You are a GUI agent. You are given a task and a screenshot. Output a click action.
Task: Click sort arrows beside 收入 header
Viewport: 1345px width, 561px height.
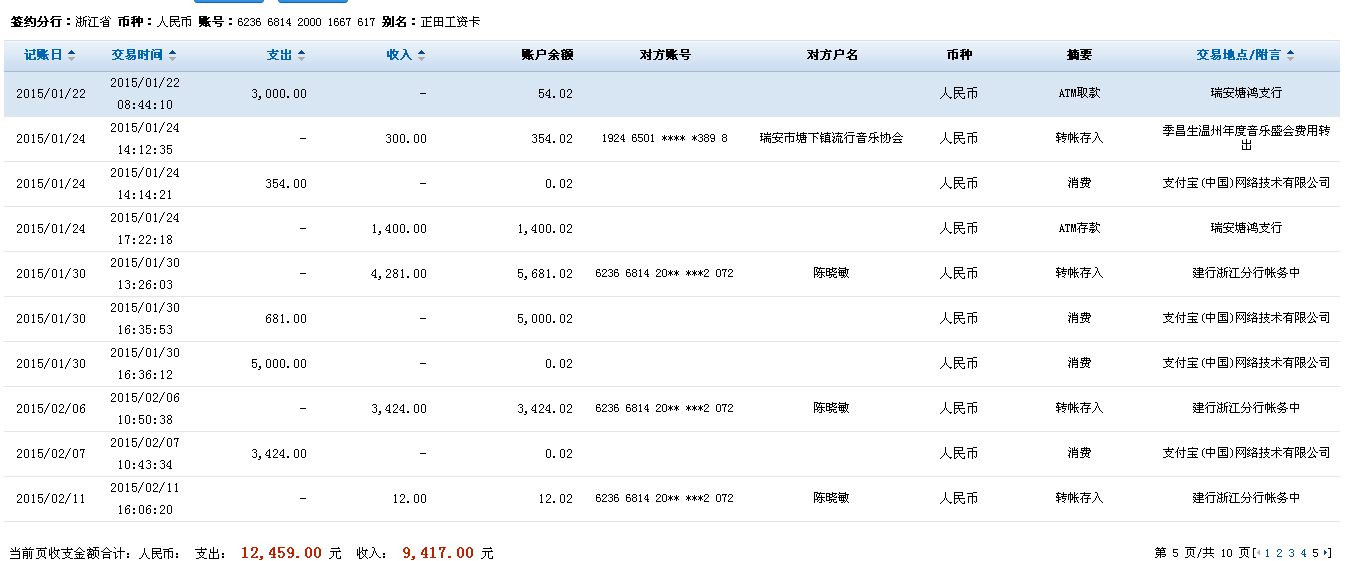422,55
